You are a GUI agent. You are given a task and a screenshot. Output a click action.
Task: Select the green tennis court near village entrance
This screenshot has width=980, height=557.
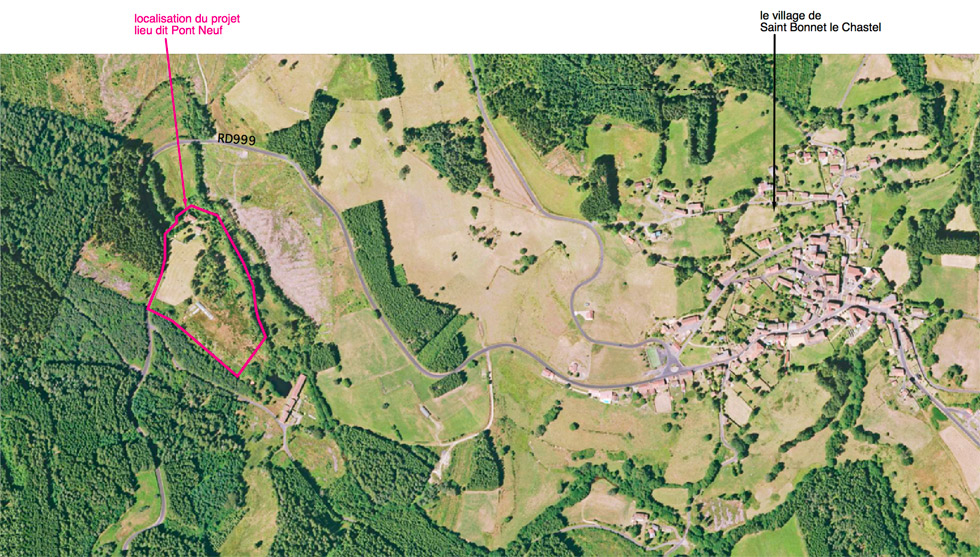coord(652,358)
